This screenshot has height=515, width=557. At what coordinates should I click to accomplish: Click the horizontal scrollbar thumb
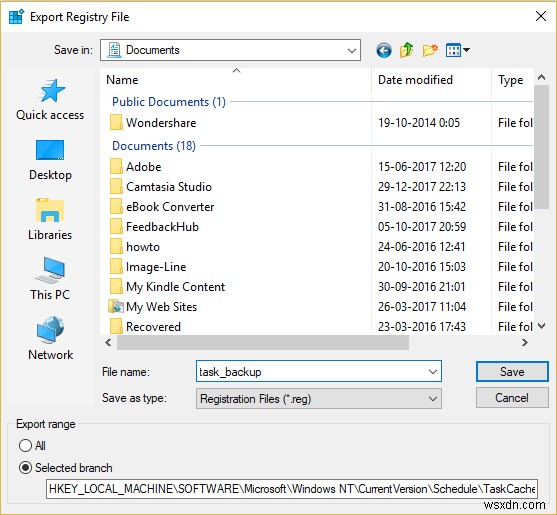click(263, 342)
